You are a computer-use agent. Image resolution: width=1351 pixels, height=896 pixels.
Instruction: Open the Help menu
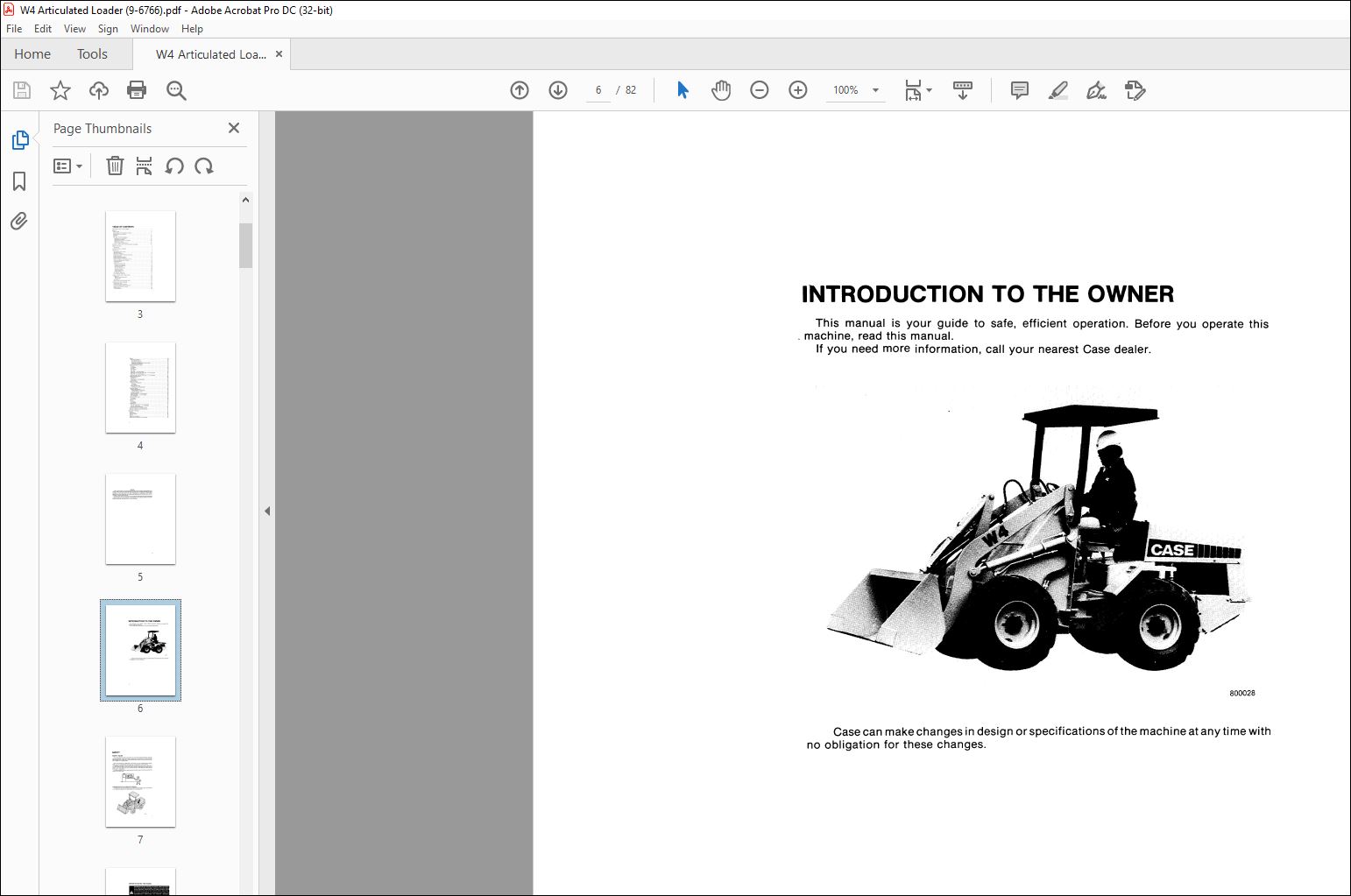click(x=192, y=29)
